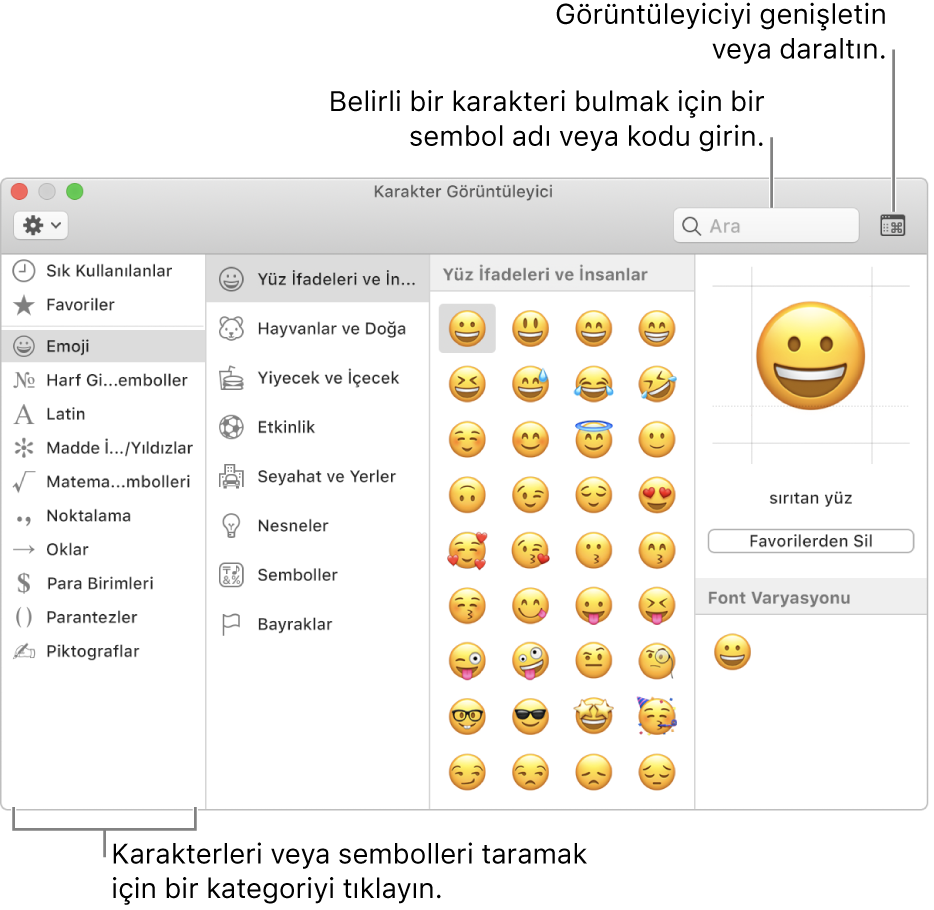Viewport: 934px width, 910px height.
Task: Select the halo angel face emoji
Action: (x=594, y=439)
